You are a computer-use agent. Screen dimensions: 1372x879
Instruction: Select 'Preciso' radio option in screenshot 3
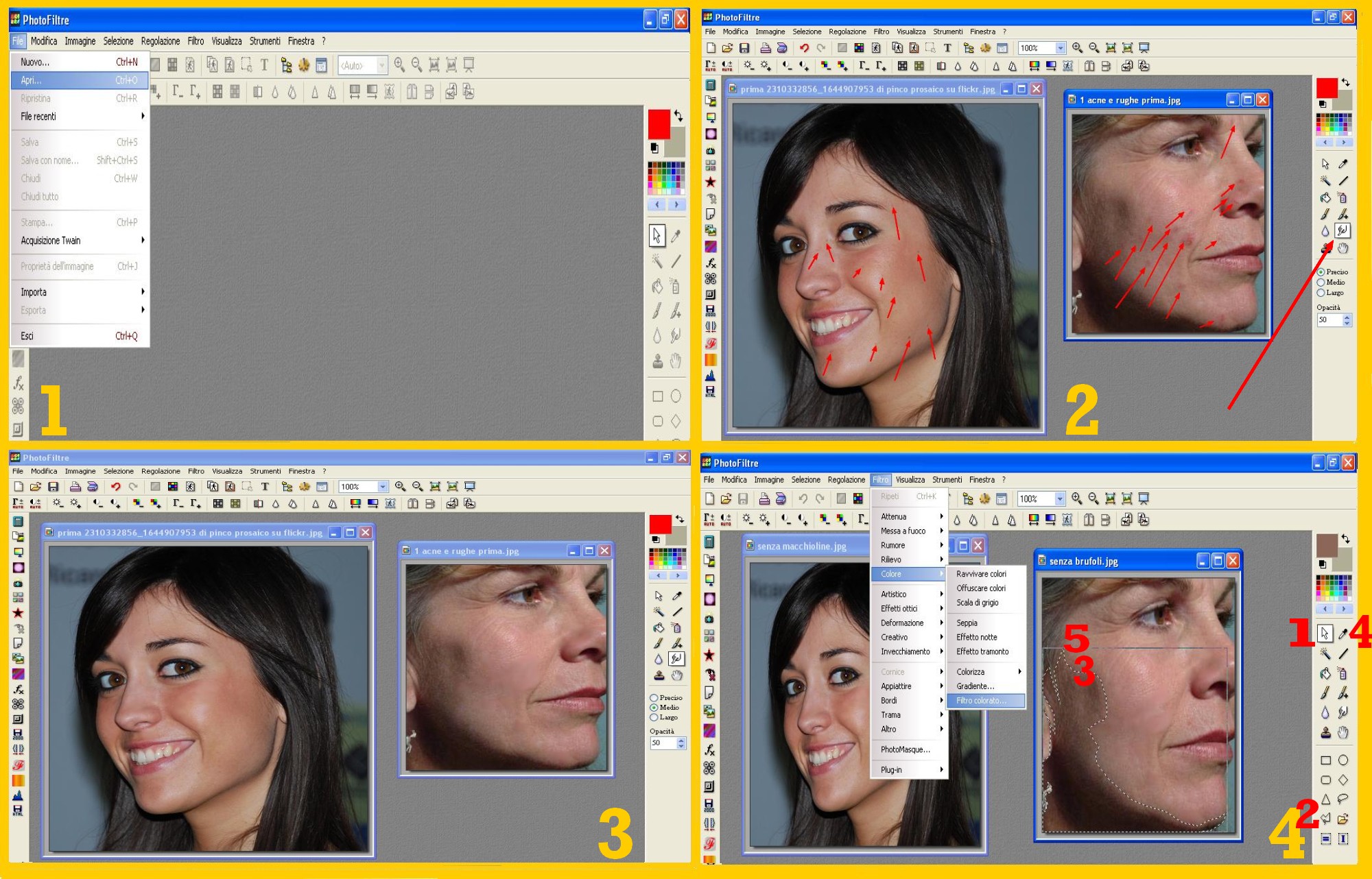tap(654, 697)
